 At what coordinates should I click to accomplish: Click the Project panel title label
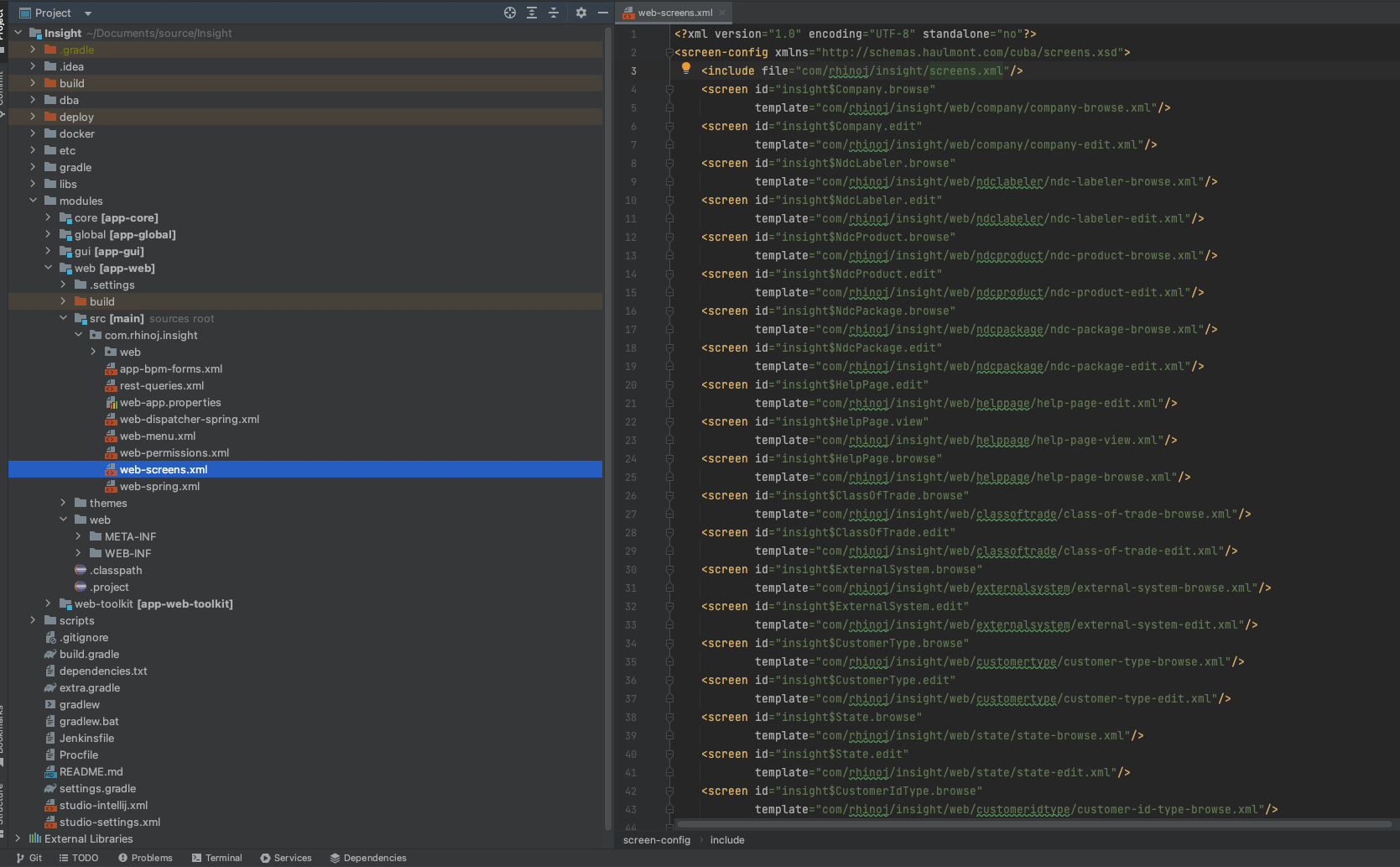(x=53, y=13)
